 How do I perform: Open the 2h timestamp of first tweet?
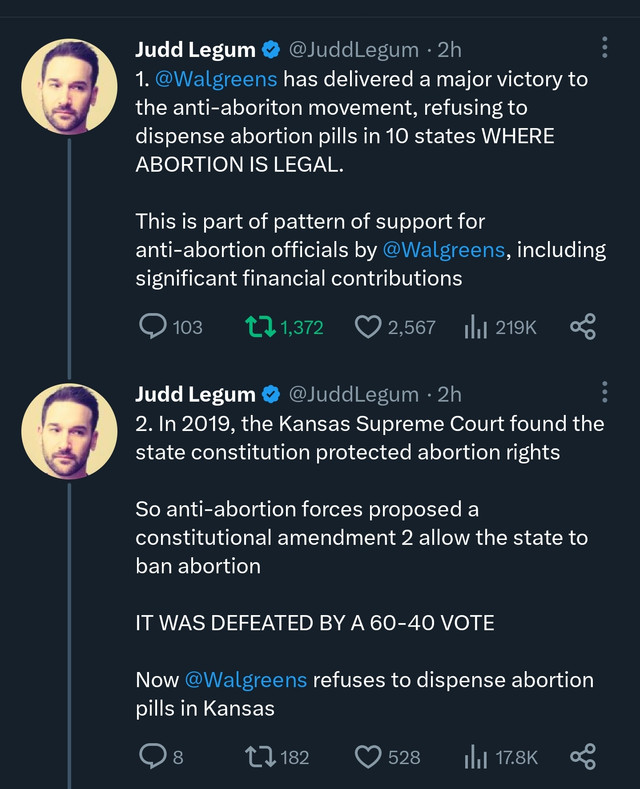(449, 50)
